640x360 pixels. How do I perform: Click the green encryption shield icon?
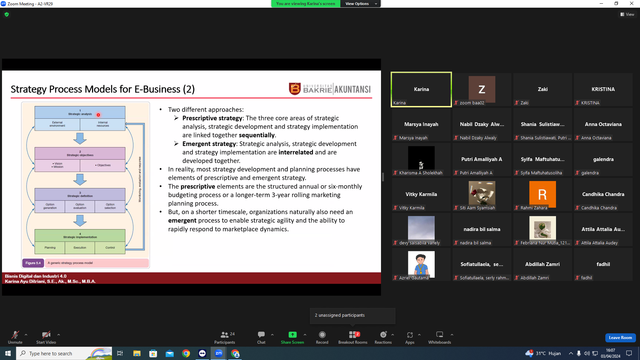pyautogui.click(x=7, y=14)
